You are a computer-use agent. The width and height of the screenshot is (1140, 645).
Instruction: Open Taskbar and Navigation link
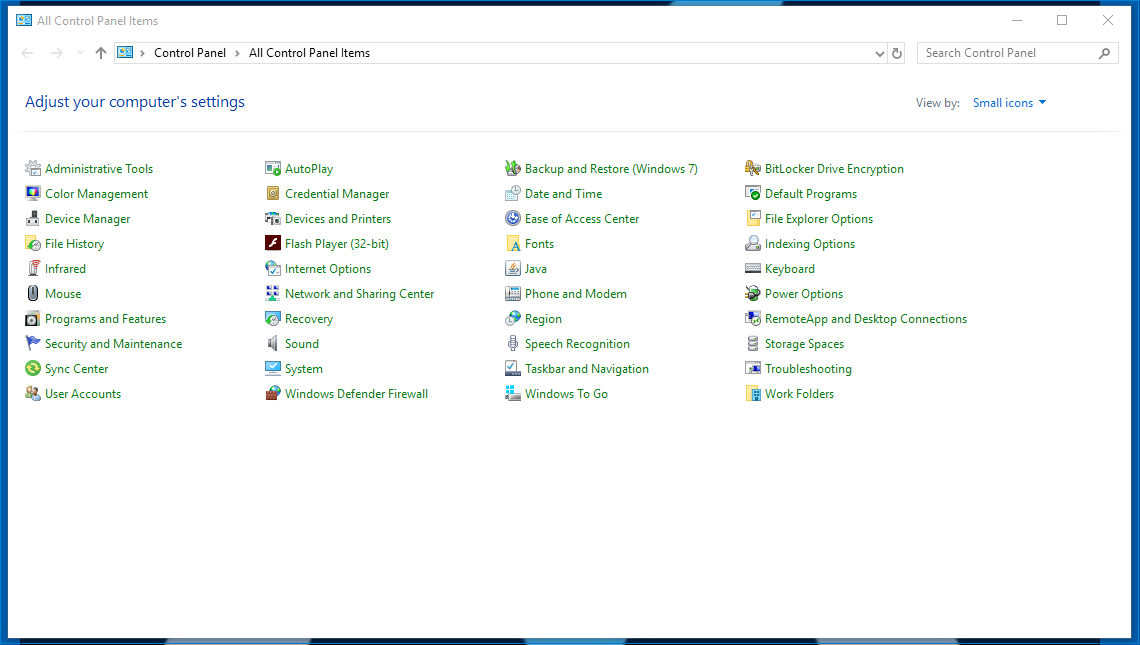[x=587, y=369]
